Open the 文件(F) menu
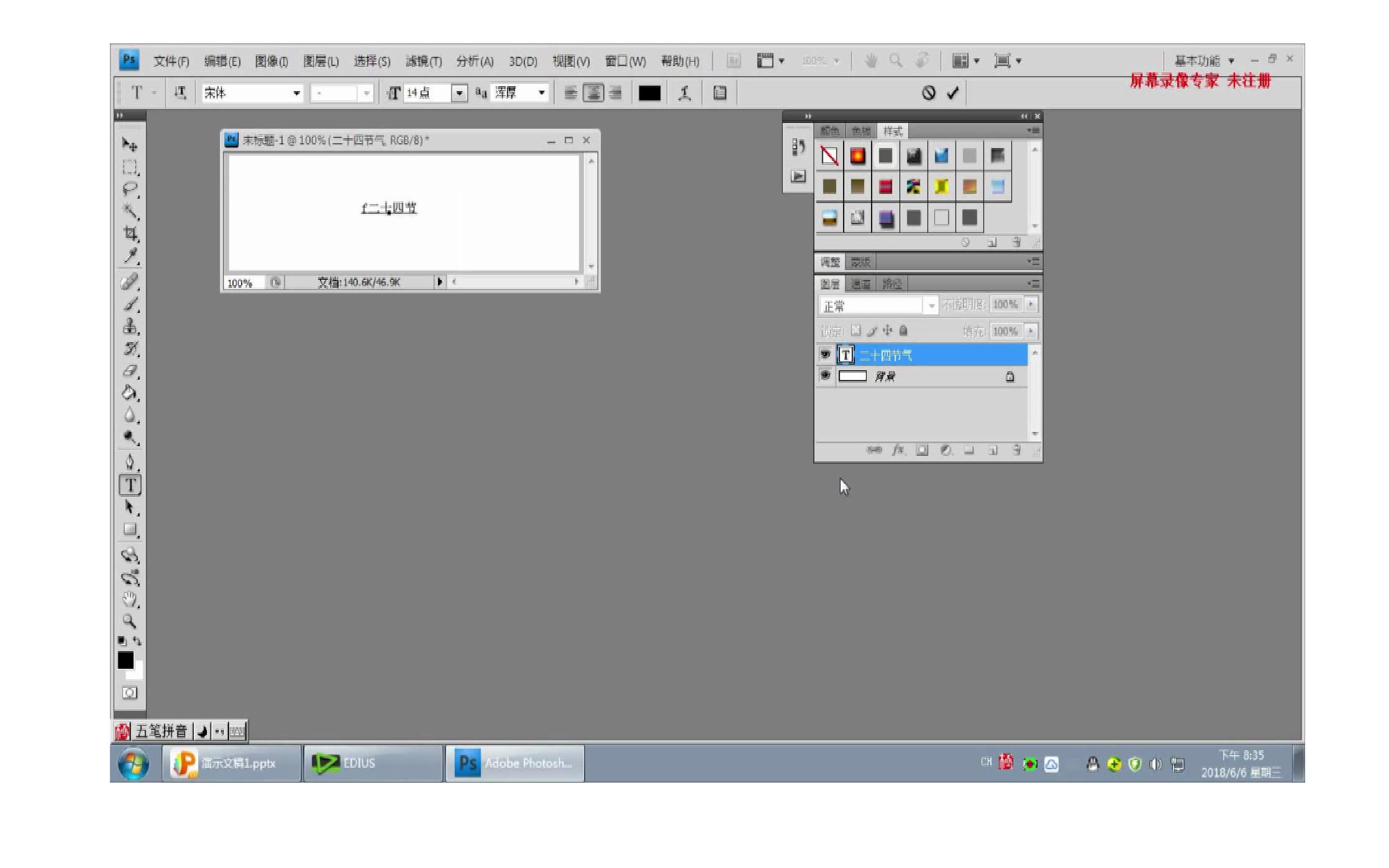 click(171, 61)
